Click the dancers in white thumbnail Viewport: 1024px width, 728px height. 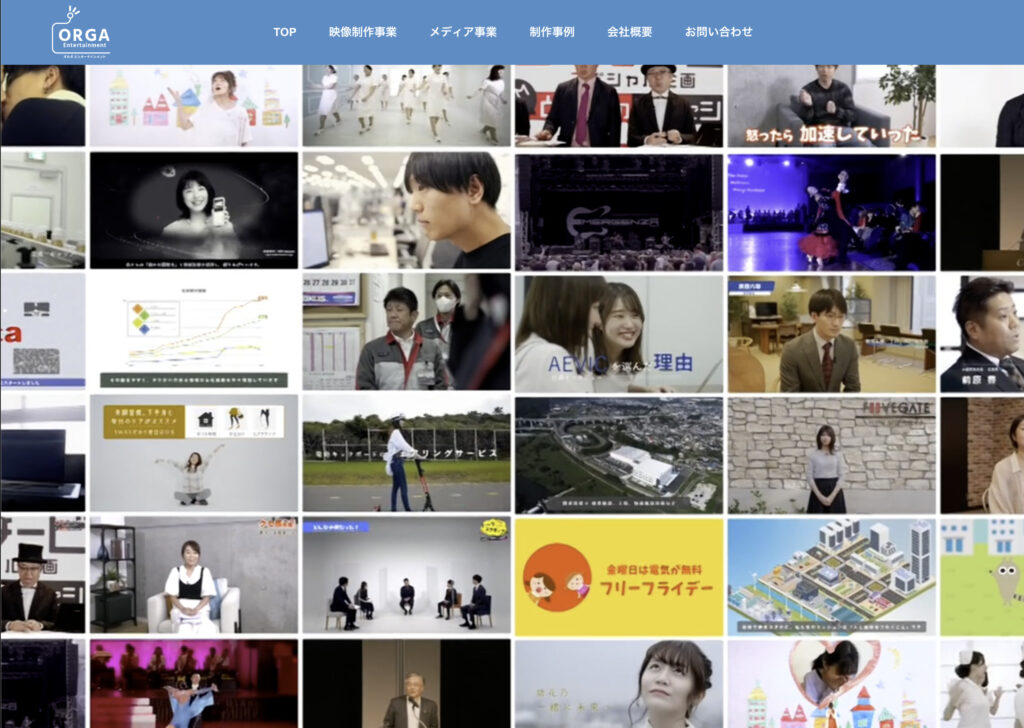click(x=406, y=106)
